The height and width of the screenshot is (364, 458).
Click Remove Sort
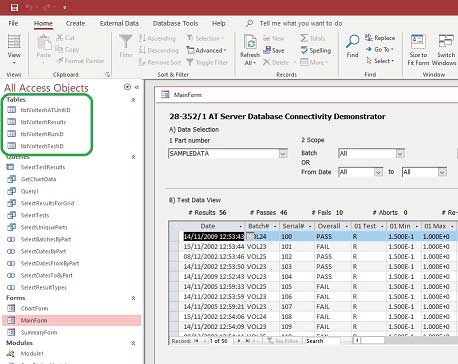[x=160, y=62]
